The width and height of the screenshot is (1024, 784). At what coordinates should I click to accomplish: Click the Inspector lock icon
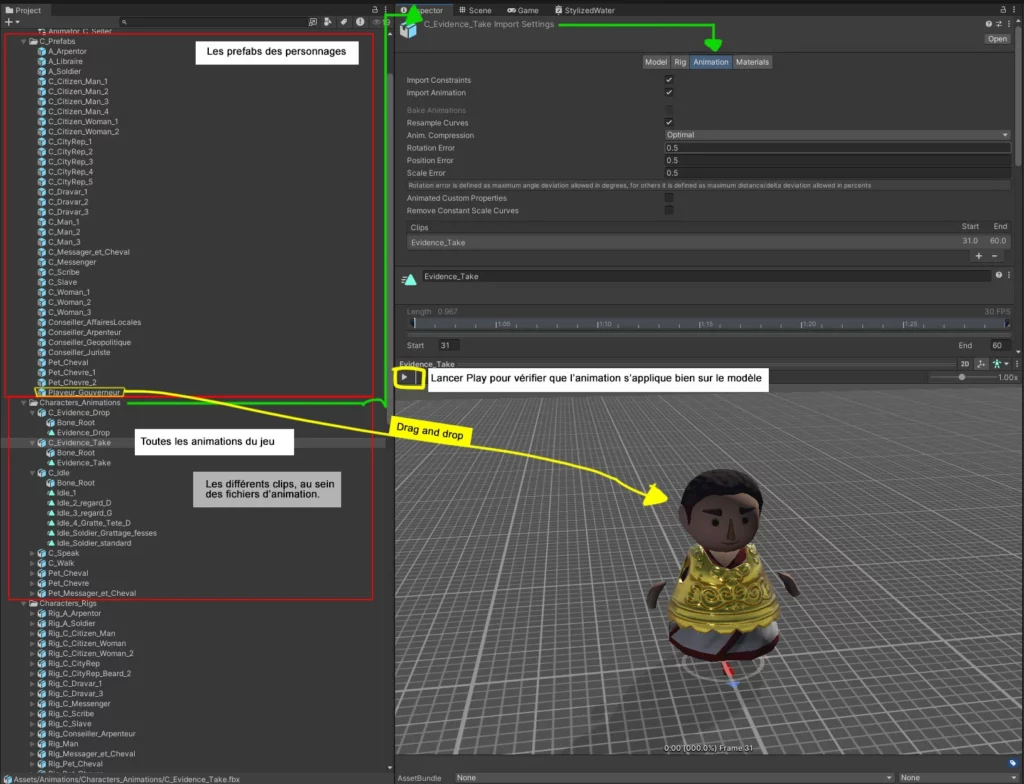[1003, 10]
